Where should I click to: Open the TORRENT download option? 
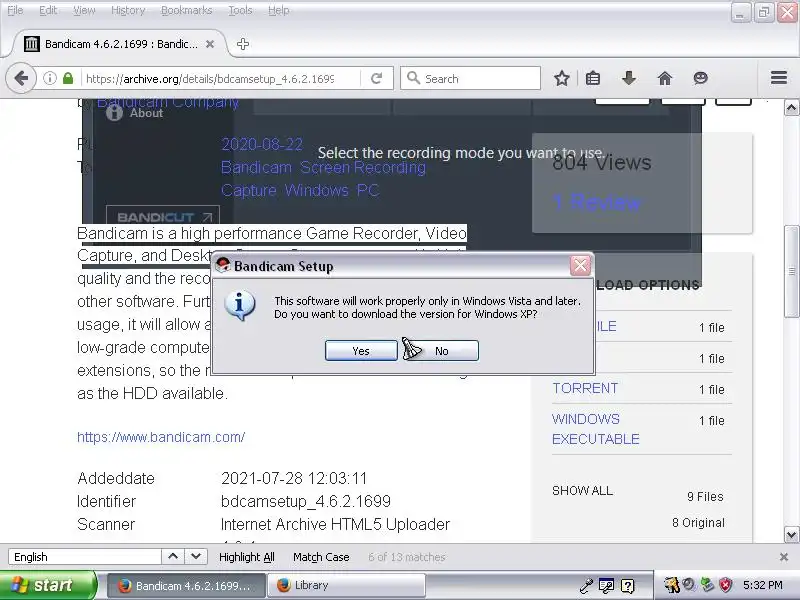585,388
